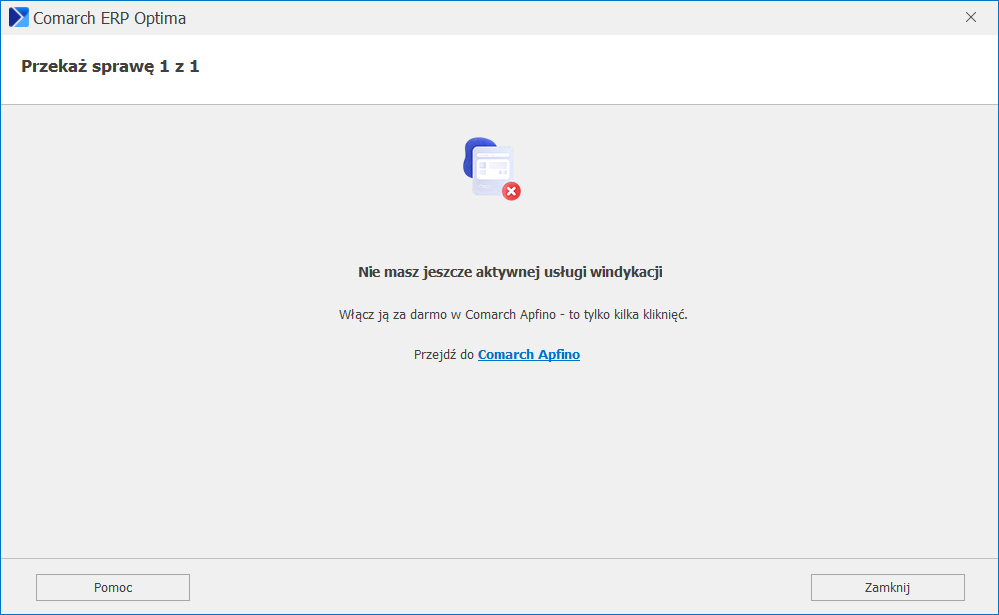Click the Comarch ERP Optima logo icon
Viewport: 999px width, 615px height.
(x=18, y=18)
